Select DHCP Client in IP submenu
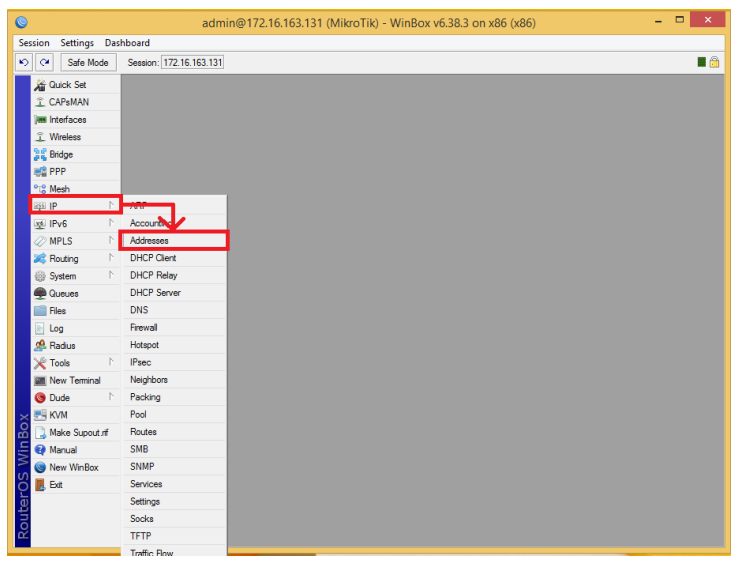Screen dimensions: 739x563 pyautogui.click(x=174, y=258)
